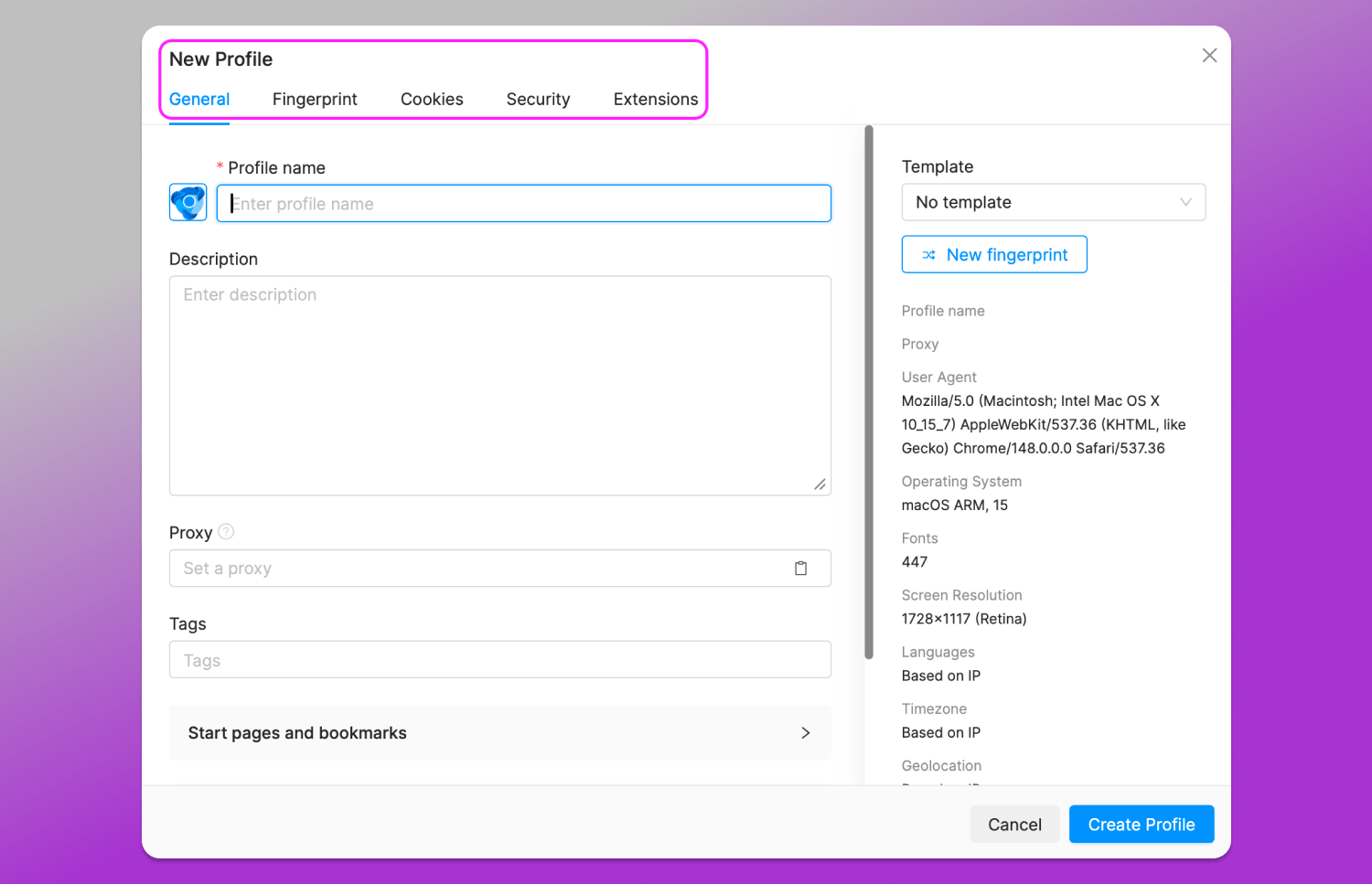Click the Proxy help question mark icon
The image size is (1372, 884).
click(226, 531)
